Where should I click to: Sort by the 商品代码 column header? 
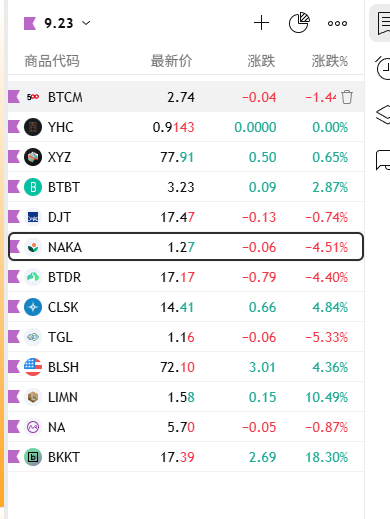coord(52,61)
